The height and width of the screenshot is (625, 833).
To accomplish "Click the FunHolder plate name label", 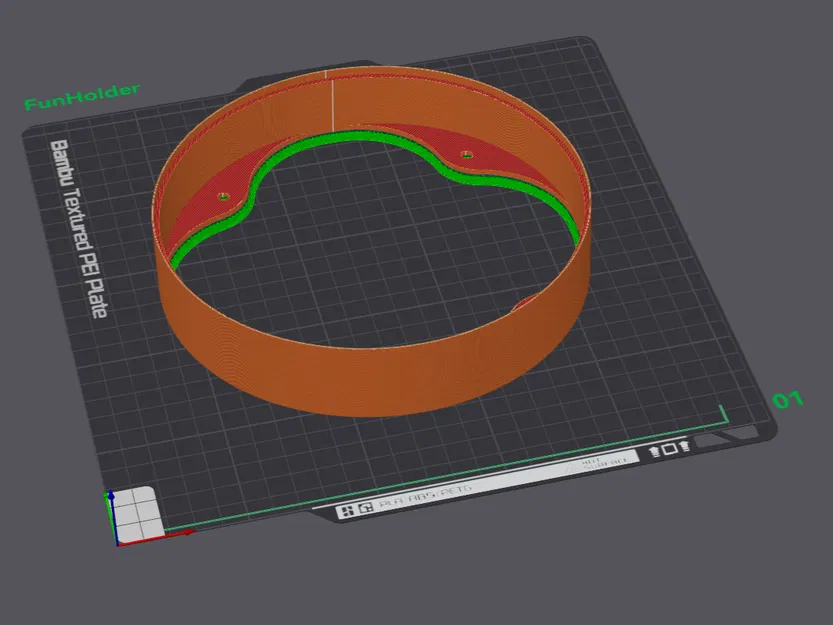I will click(x=82, y=97).
